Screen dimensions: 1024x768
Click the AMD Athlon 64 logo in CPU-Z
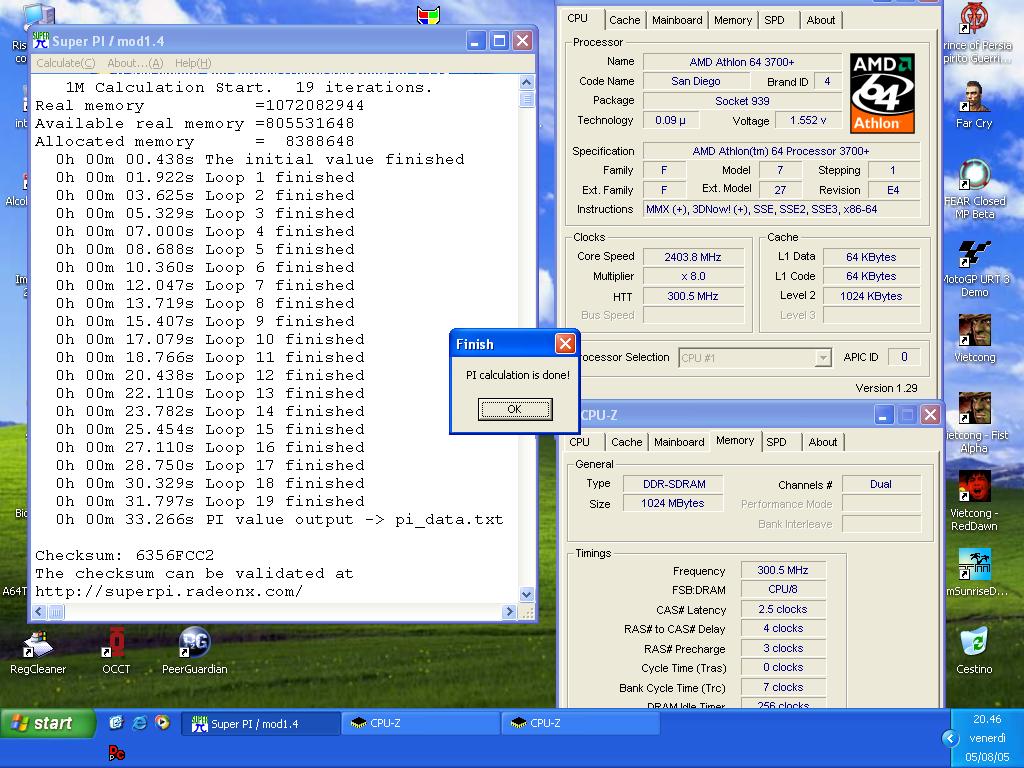click(882, 93)
